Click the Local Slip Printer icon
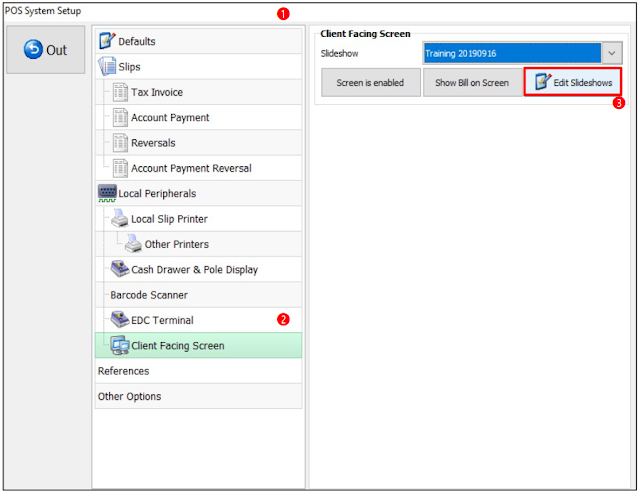This screenshot has height=493, width=640. click(x=120, y=218)
